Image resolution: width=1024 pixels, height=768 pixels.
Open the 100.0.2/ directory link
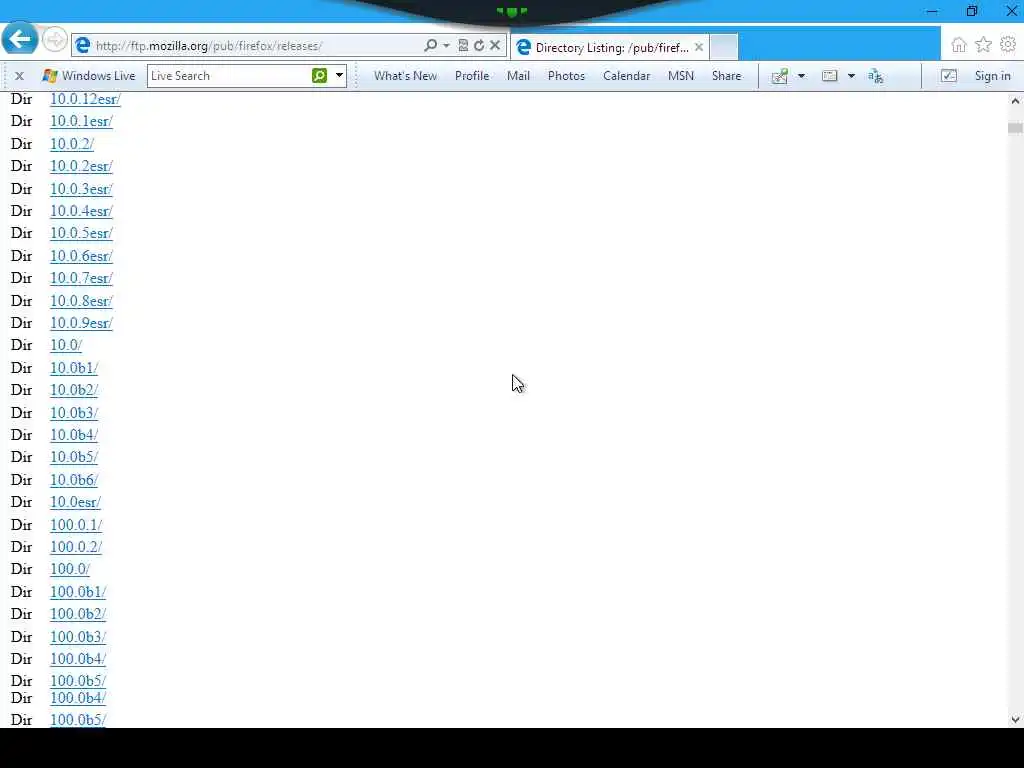coord(76,547)
